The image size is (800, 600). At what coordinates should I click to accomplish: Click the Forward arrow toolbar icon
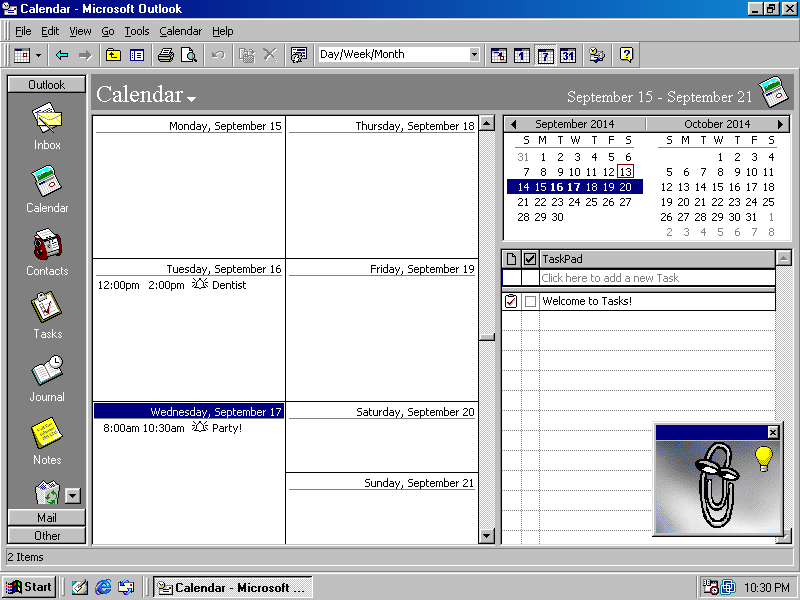[x=85, y=55]
